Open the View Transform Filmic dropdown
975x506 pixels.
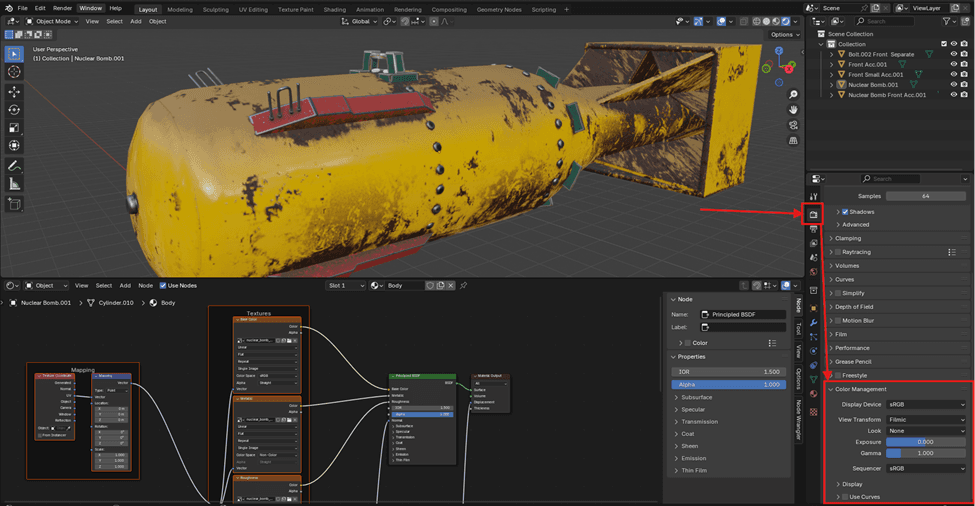927,419
